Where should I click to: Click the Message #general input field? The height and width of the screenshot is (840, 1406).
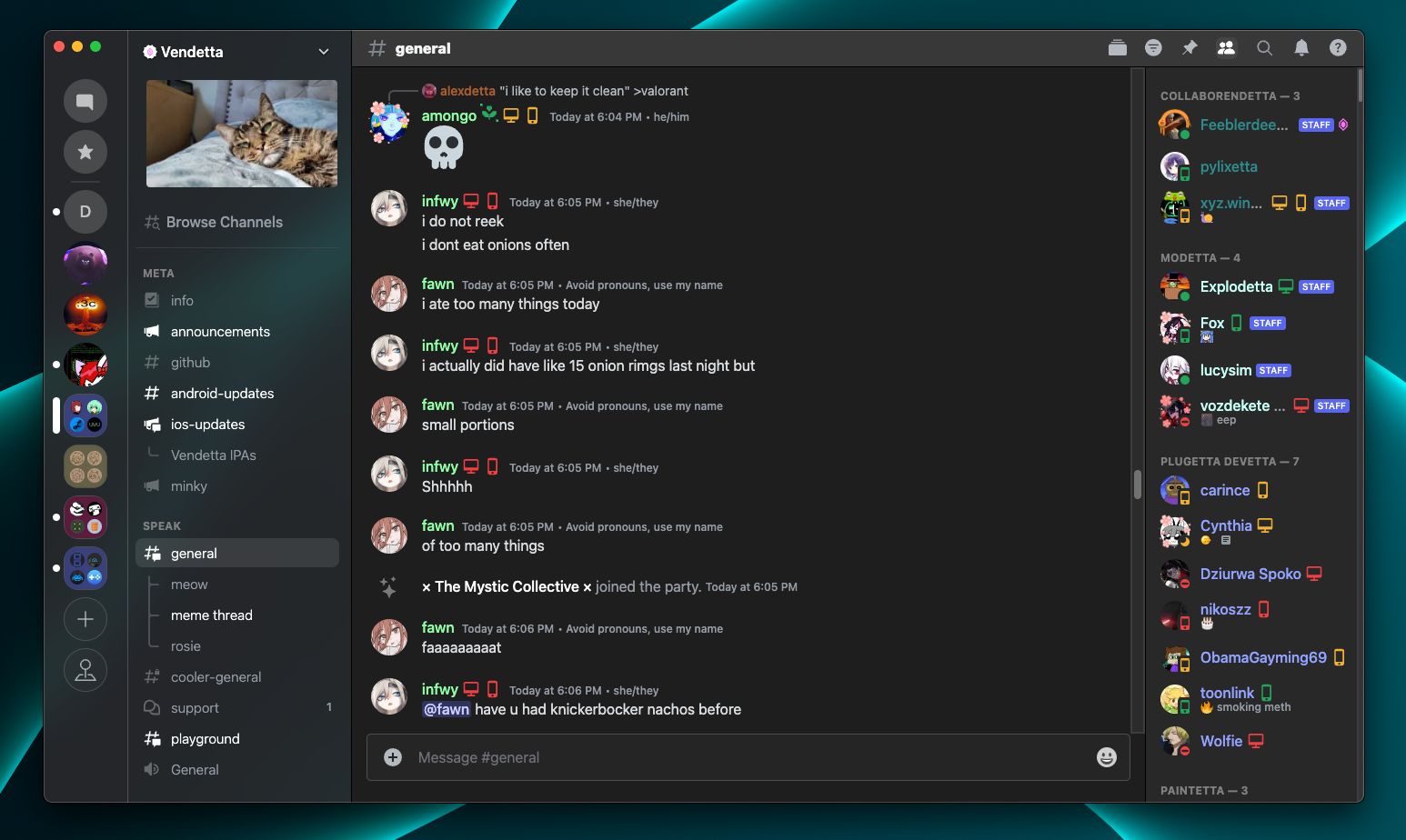point(748,757)
